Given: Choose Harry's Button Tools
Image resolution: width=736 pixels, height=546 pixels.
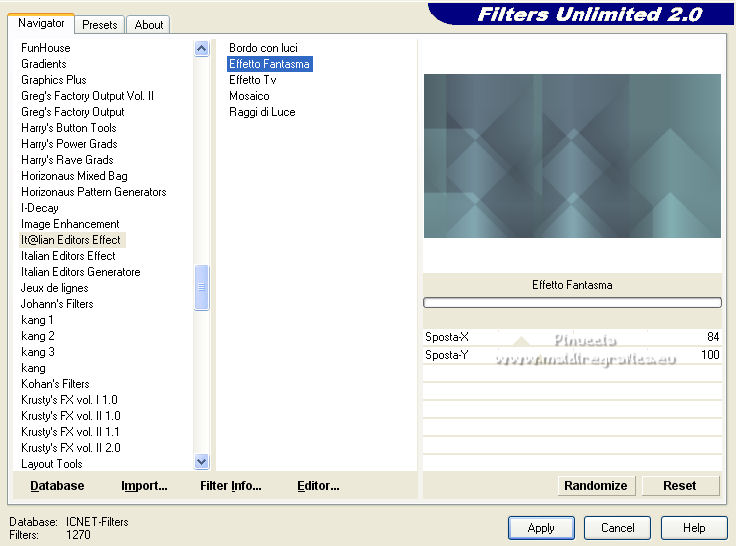Looking at the screenshot, I should click(x=69, y=128).
